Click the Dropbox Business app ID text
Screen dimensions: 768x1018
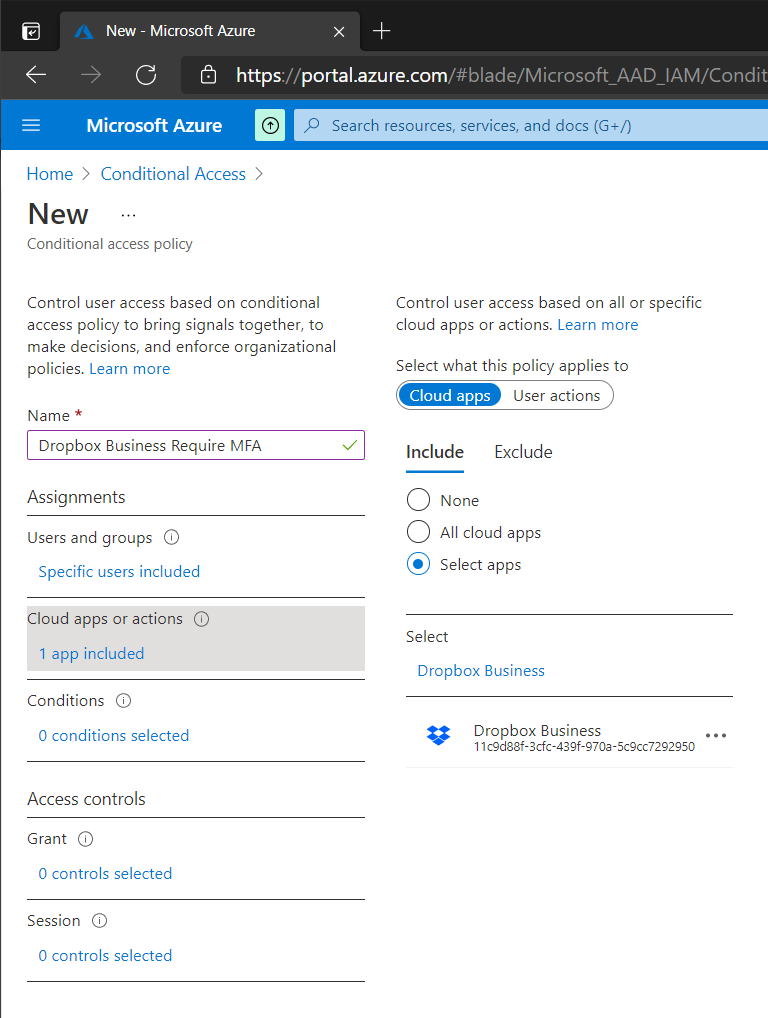(x=584, y=747)
